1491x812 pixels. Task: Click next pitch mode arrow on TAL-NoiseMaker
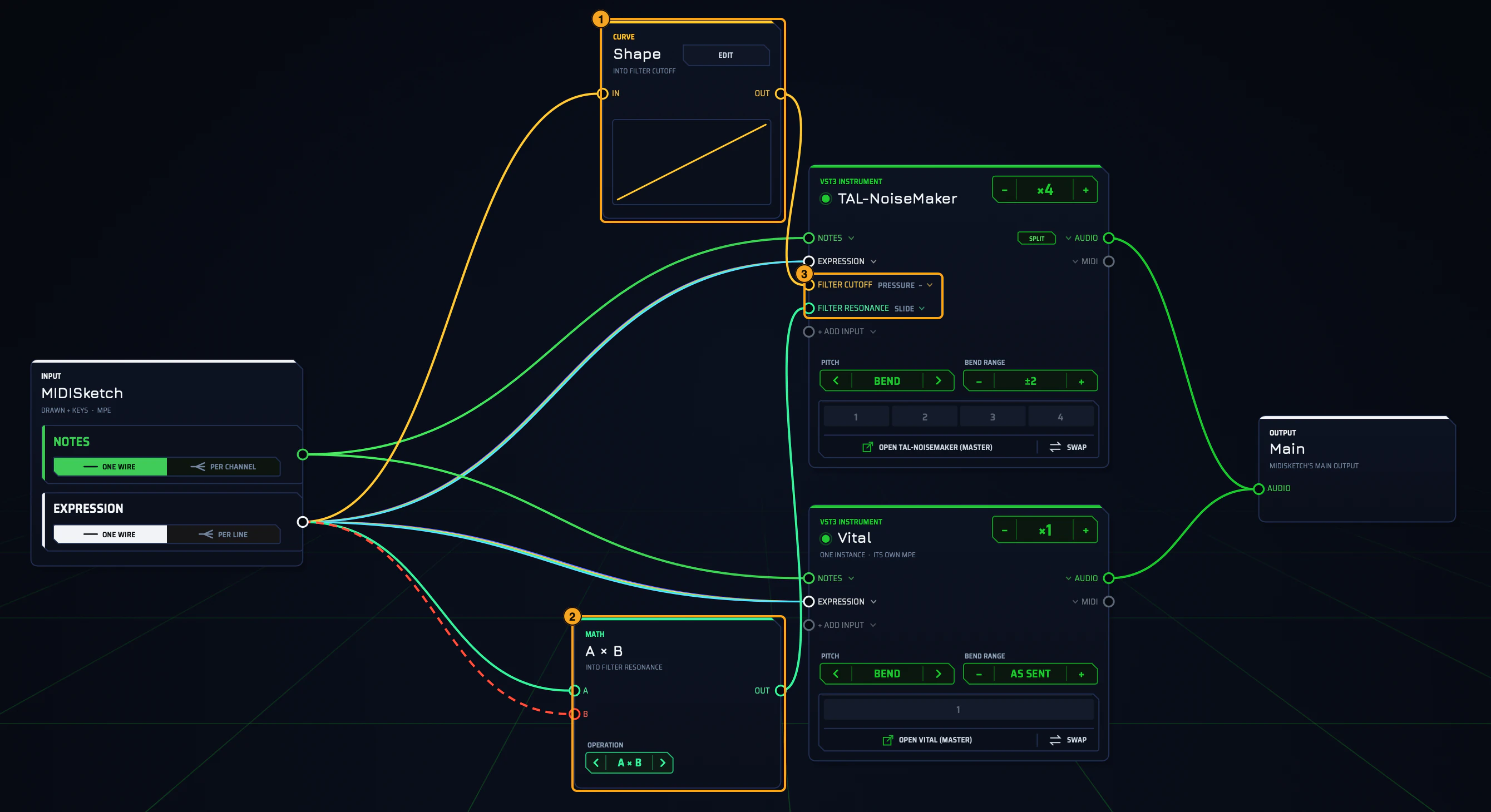(x=938, y=381)
